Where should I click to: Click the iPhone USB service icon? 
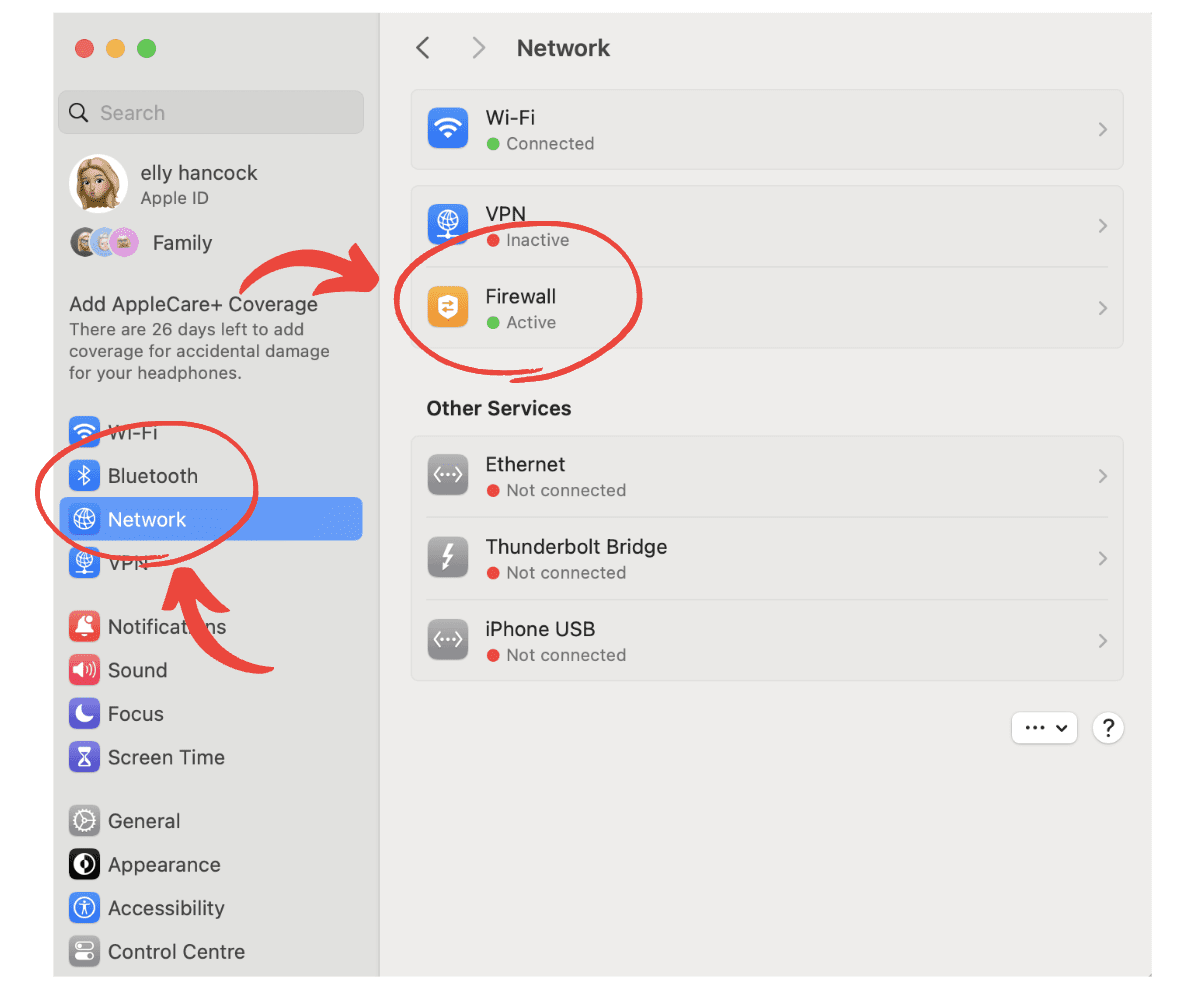[448, 640]
